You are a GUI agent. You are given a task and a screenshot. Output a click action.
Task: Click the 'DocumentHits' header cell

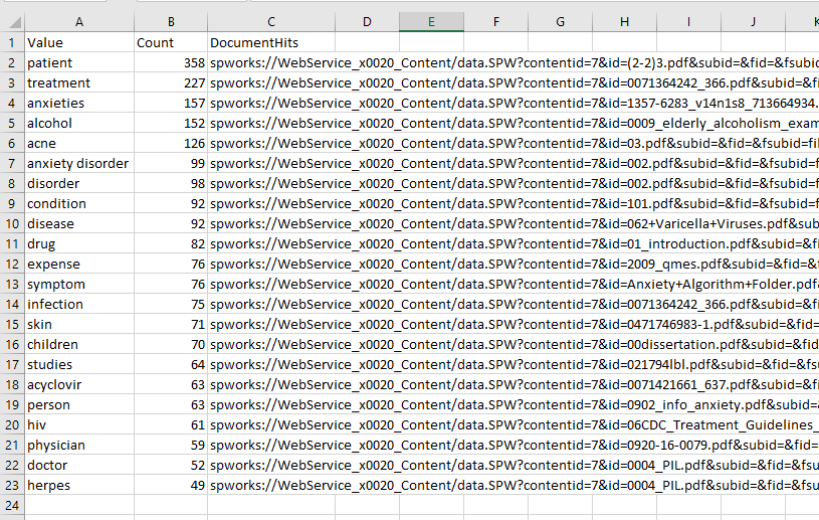[271, 42]
